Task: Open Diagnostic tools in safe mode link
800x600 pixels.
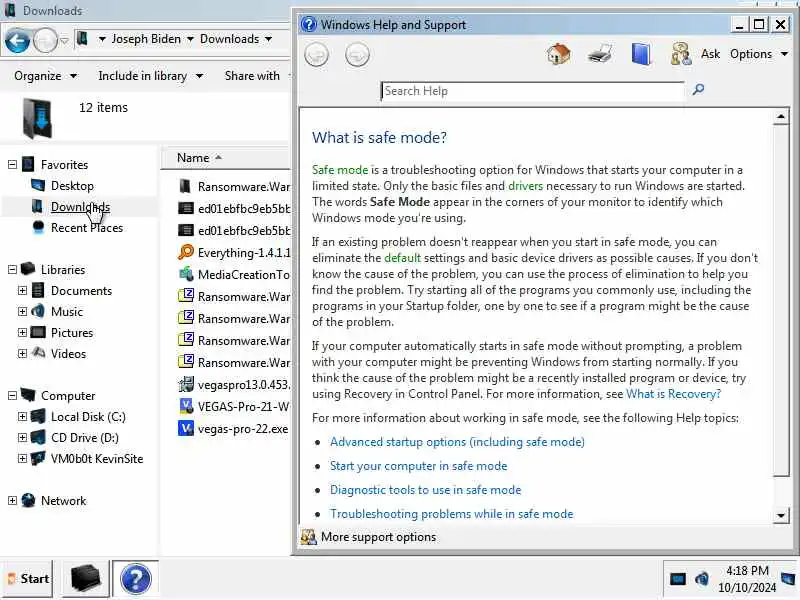Action: click(x=426, y=490)
